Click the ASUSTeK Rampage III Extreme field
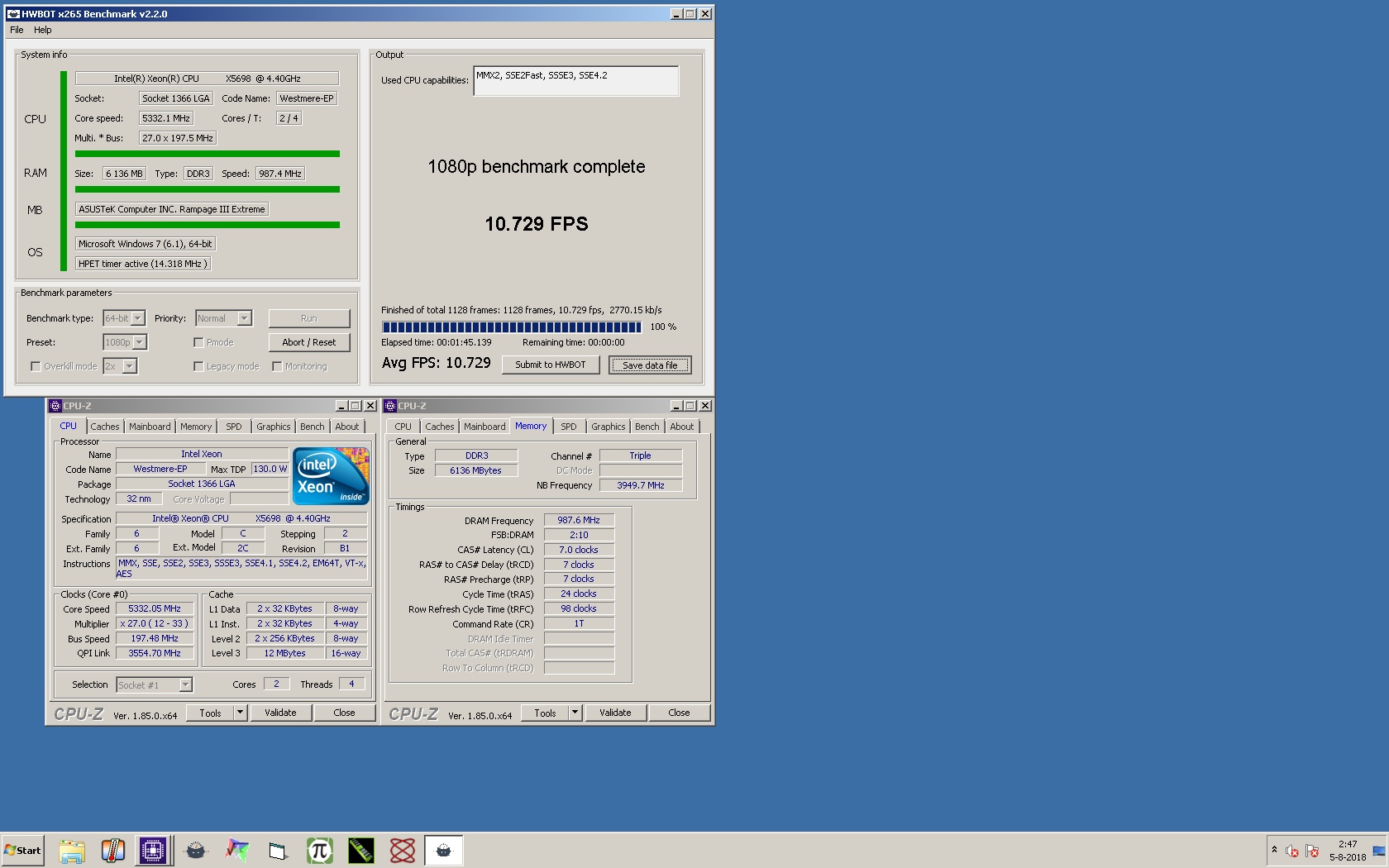Image resolution: width=1389 pixels, height=868 pixels. point(172,209)
